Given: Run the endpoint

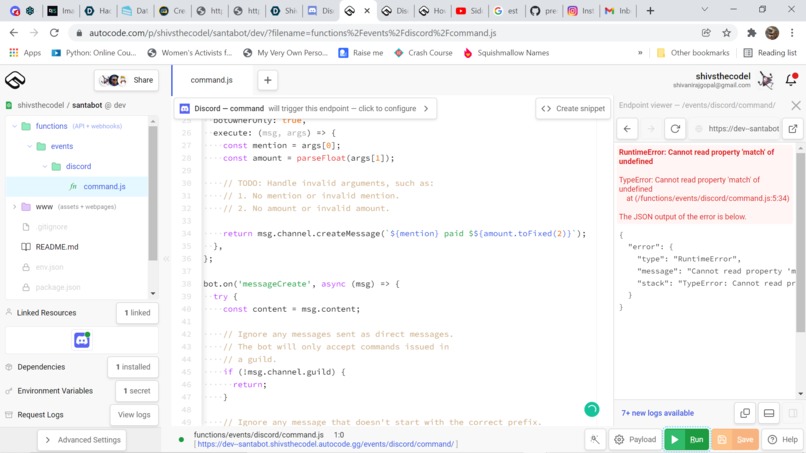Looking at the screenshot, I should [x=687, y=439].
